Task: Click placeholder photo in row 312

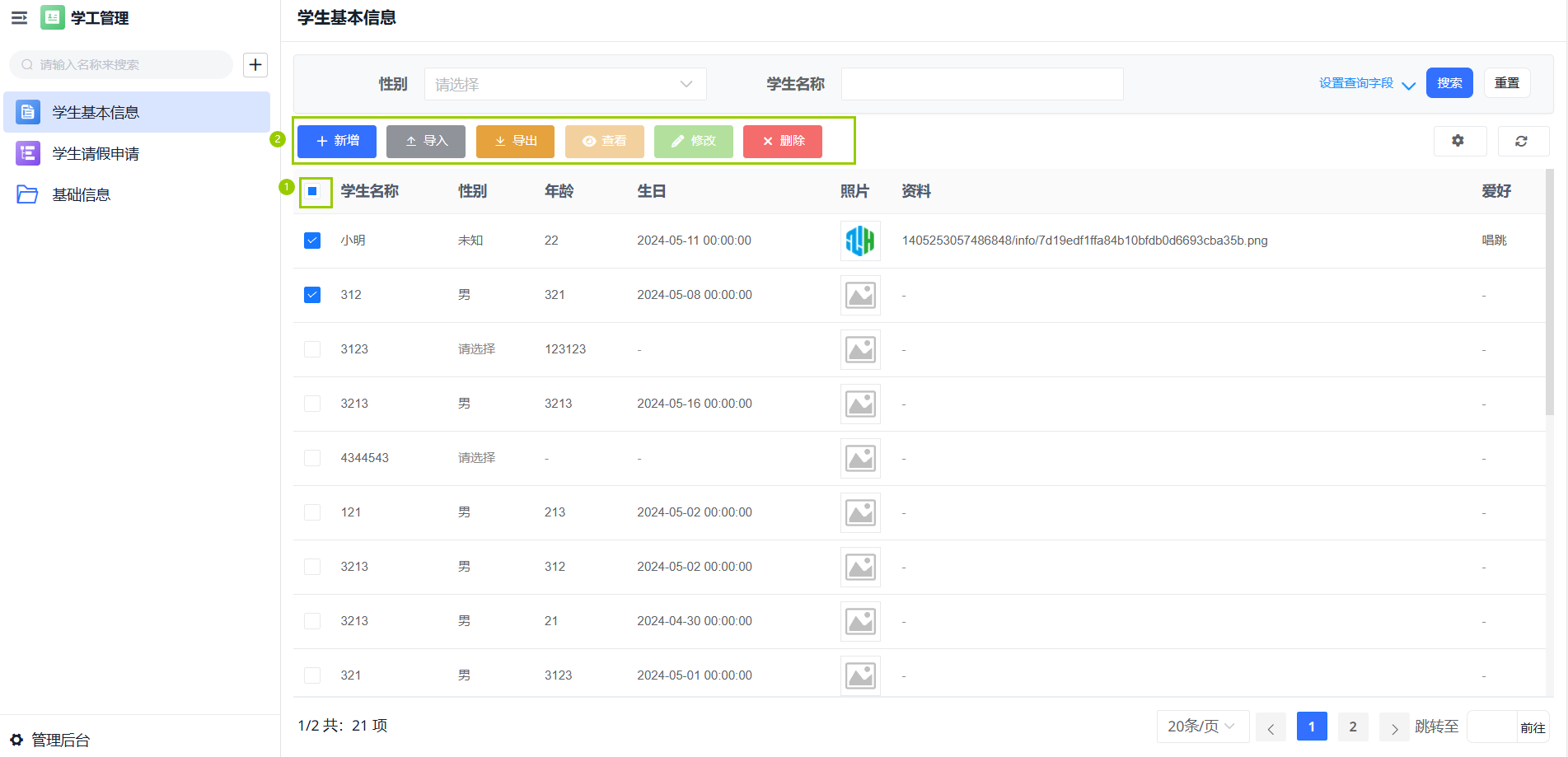Action: (x=860, y=295)
